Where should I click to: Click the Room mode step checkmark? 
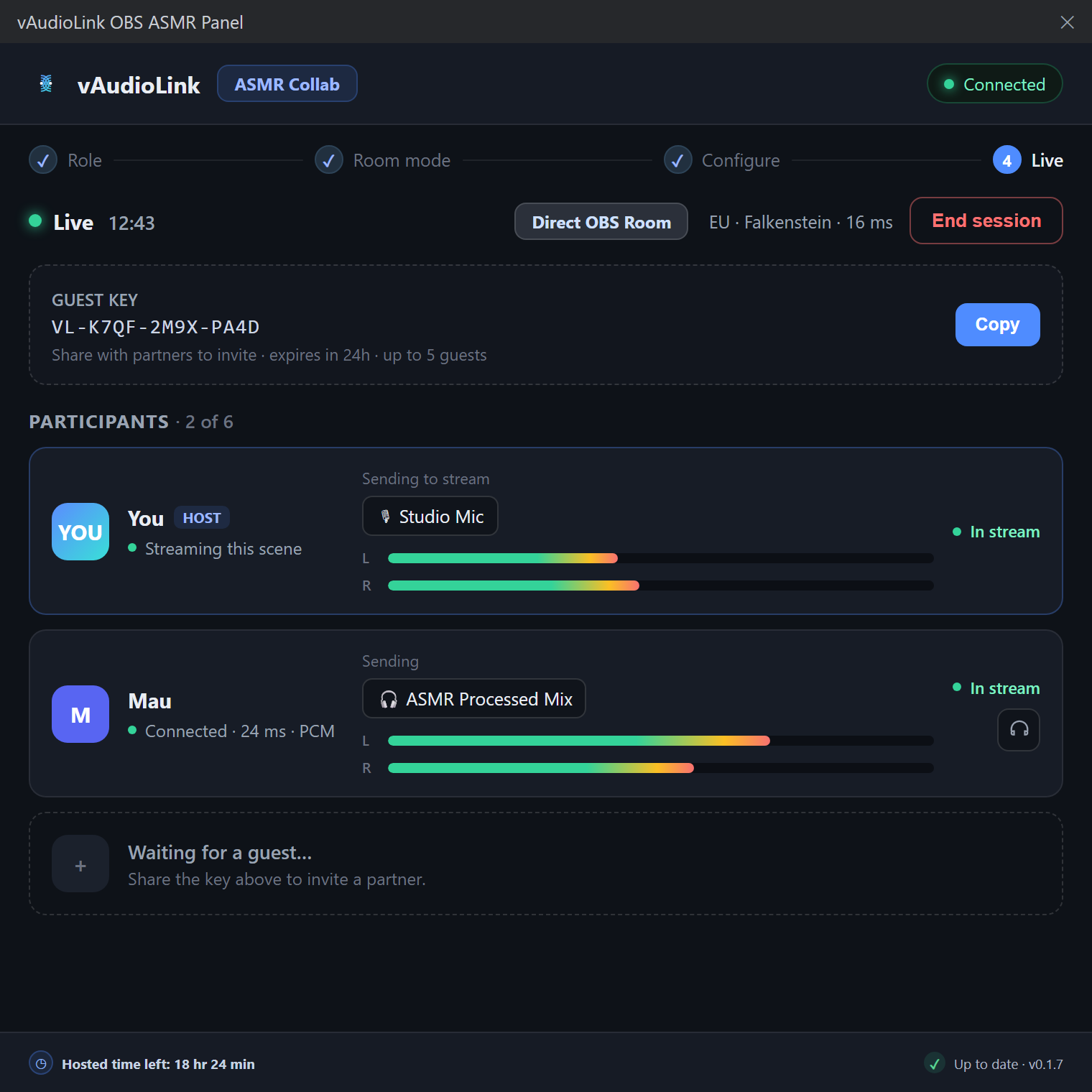329,160
